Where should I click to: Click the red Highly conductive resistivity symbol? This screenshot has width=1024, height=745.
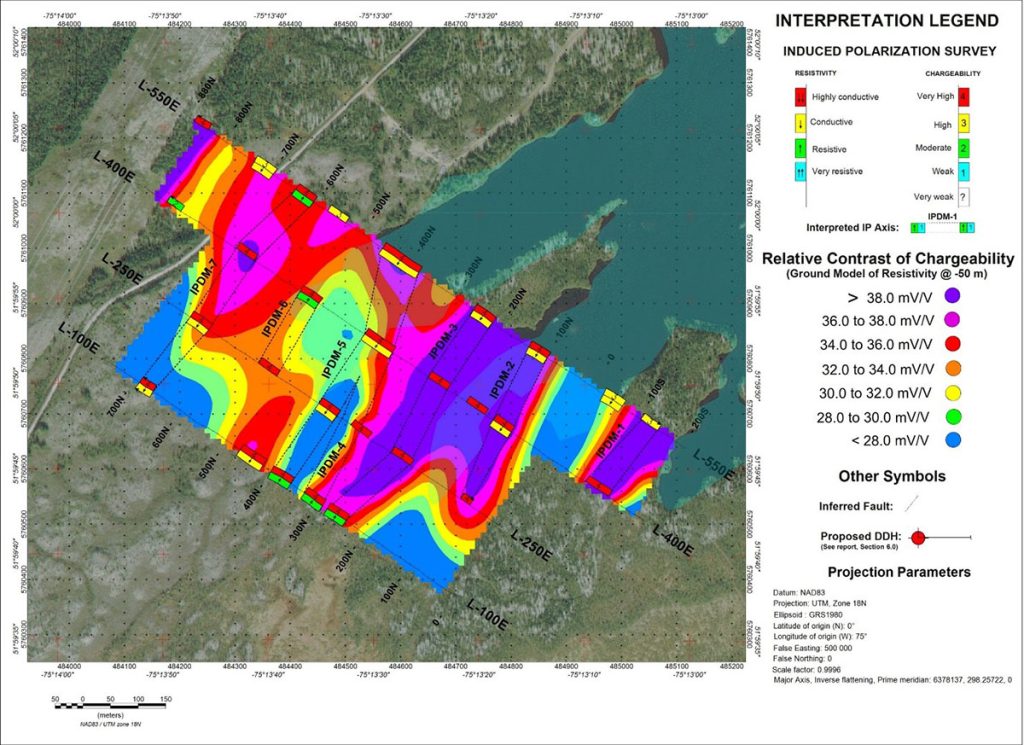pyautogui.click(x=802, y=97)
